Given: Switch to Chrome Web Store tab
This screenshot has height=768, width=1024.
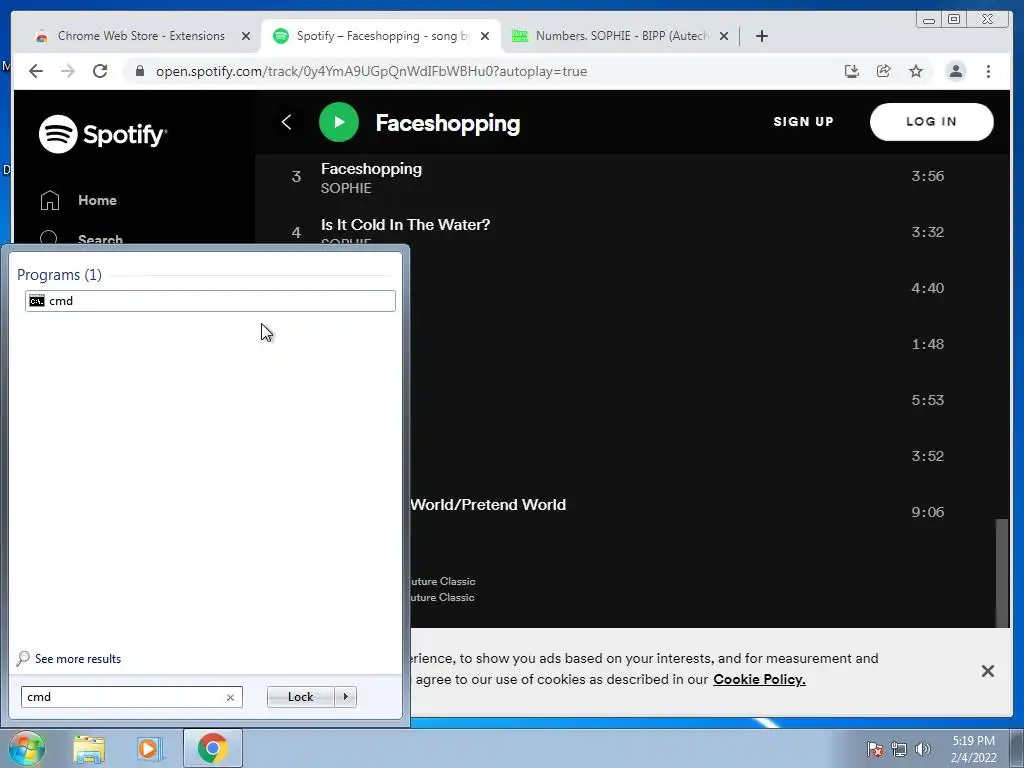Looking at the screenshot, I should click(x=140, y=36).
